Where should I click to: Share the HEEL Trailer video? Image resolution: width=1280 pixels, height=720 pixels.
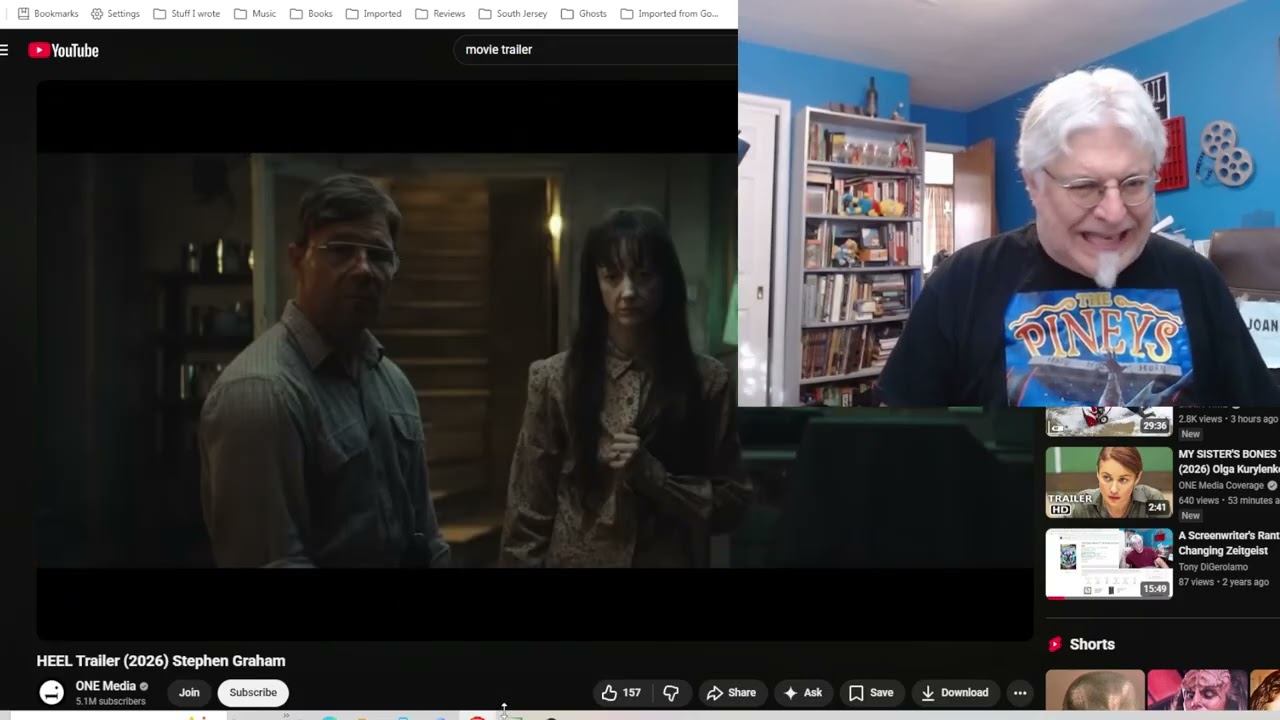point(731,692)
